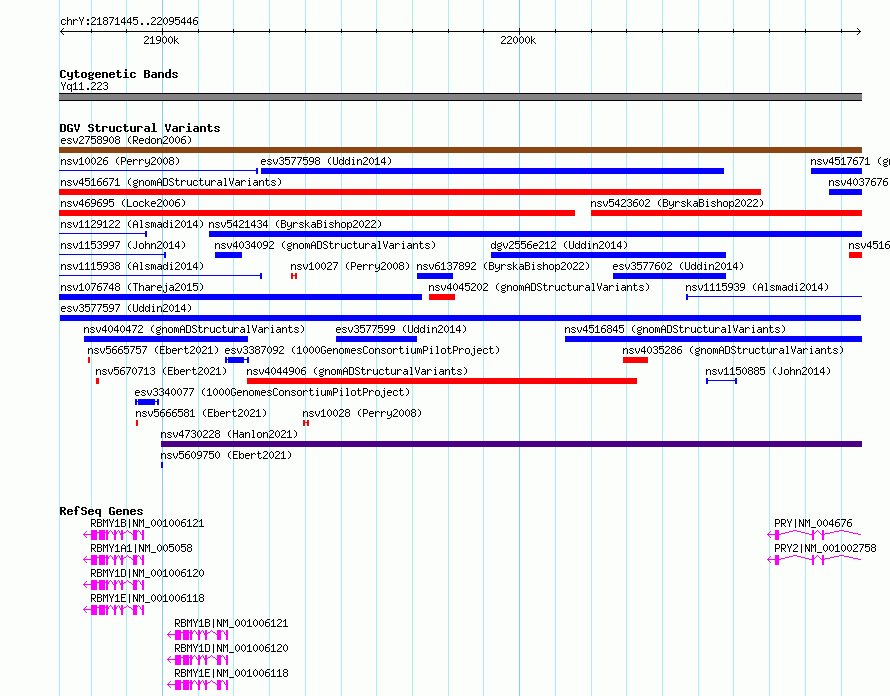Click nsv5670713 (Ebert2021) variant label
This screenshot has width=890, height=696.
(161, 371)
